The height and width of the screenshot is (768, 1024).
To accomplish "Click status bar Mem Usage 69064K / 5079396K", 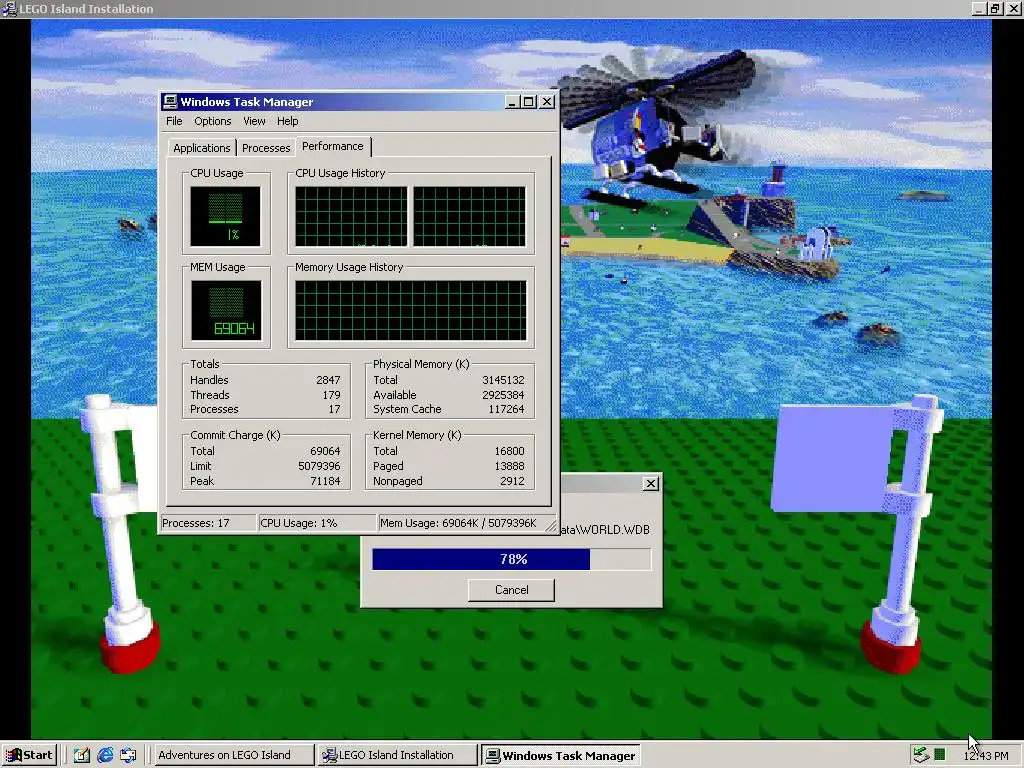I will tap(458, 523).
